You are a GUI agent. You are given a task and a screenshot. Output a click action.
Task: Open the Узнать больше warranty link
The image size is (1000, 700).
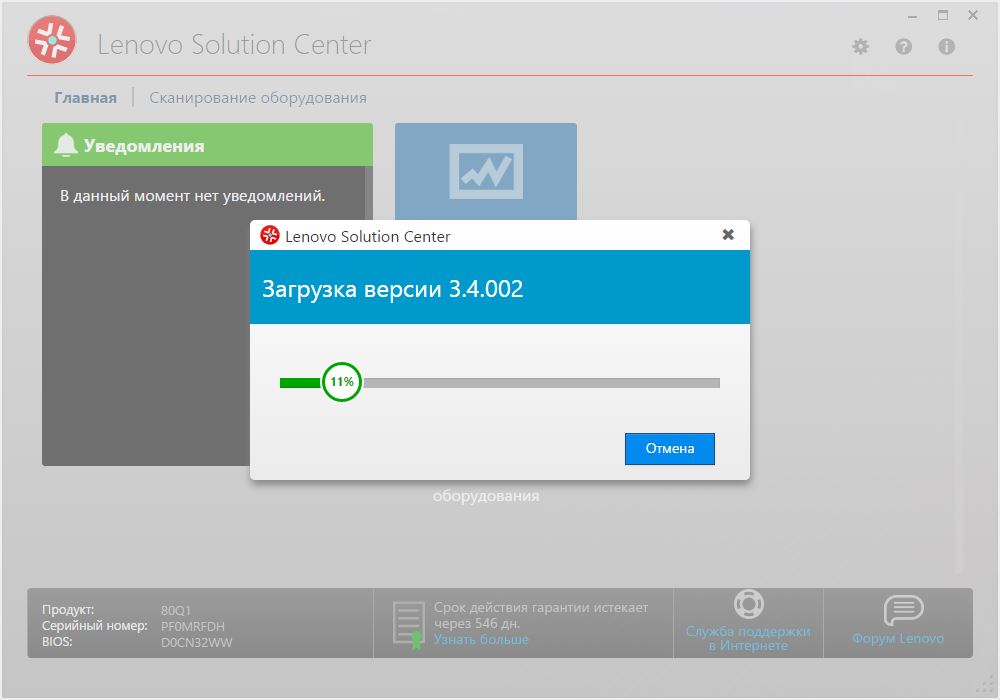(481, 639)
